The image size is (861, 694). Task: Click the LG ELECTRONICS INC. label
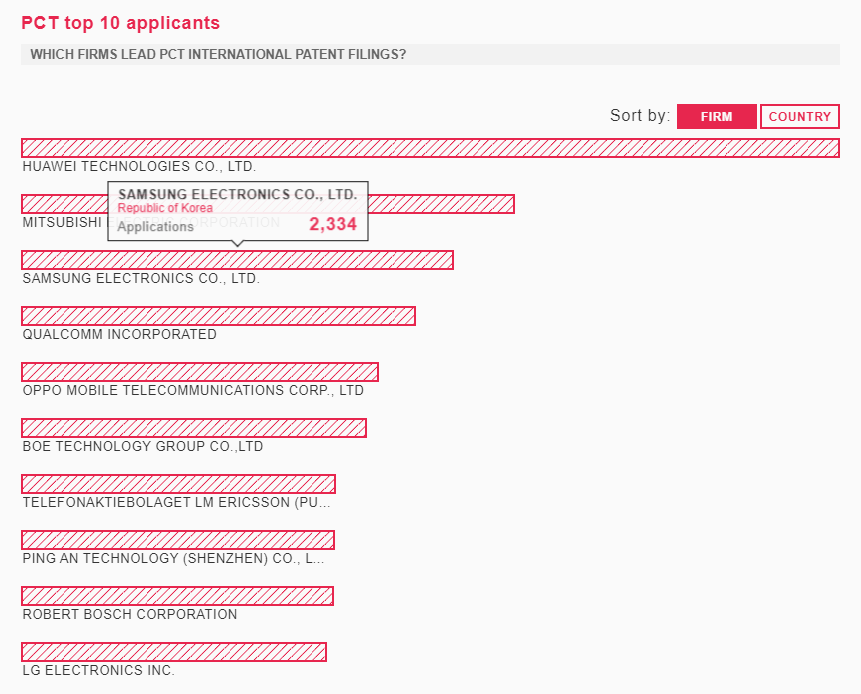tap(98, 671)
